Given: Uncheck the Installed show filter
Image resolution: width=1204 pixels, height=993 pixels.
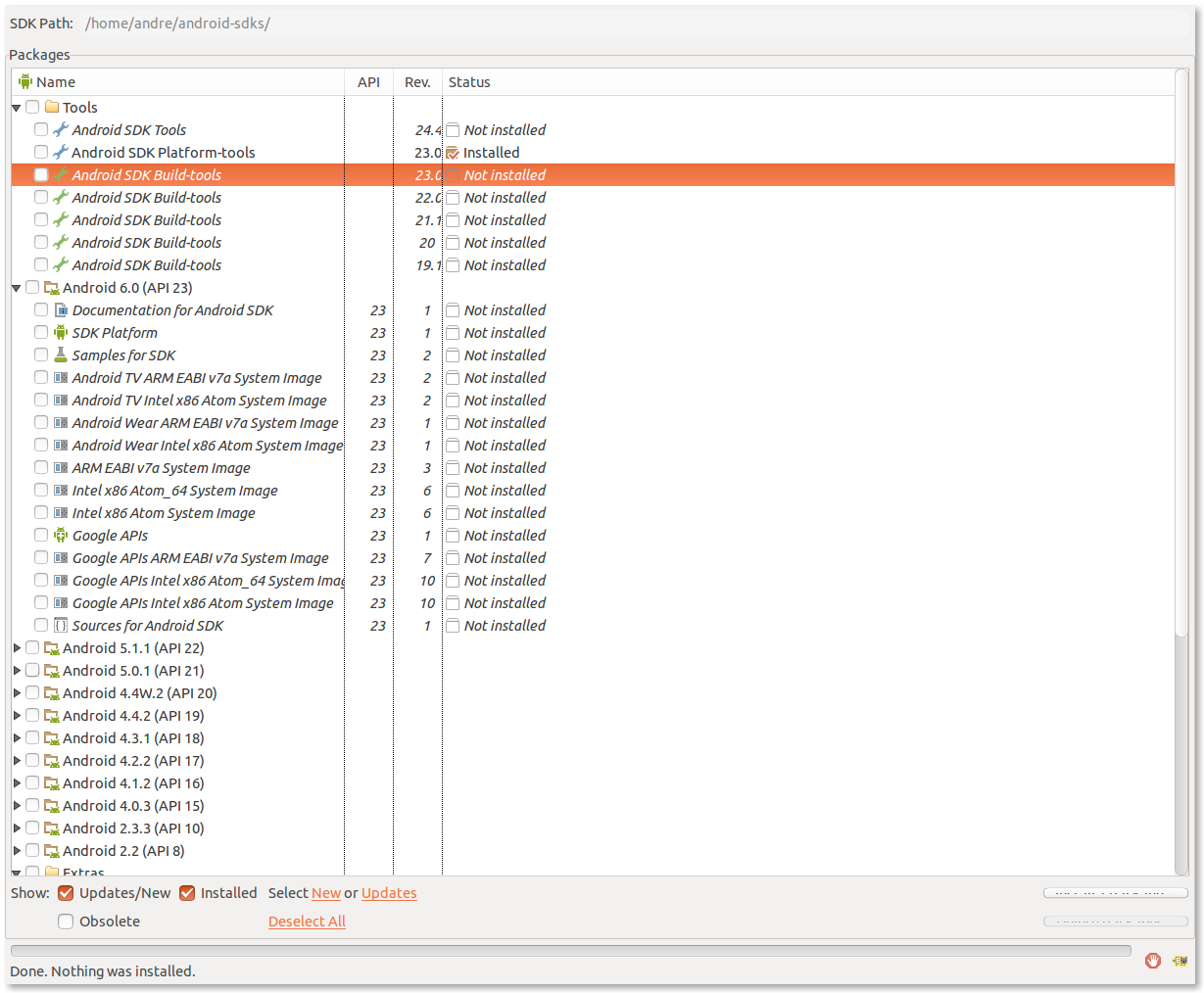Looking at the screenshot, I should (187, 893).
